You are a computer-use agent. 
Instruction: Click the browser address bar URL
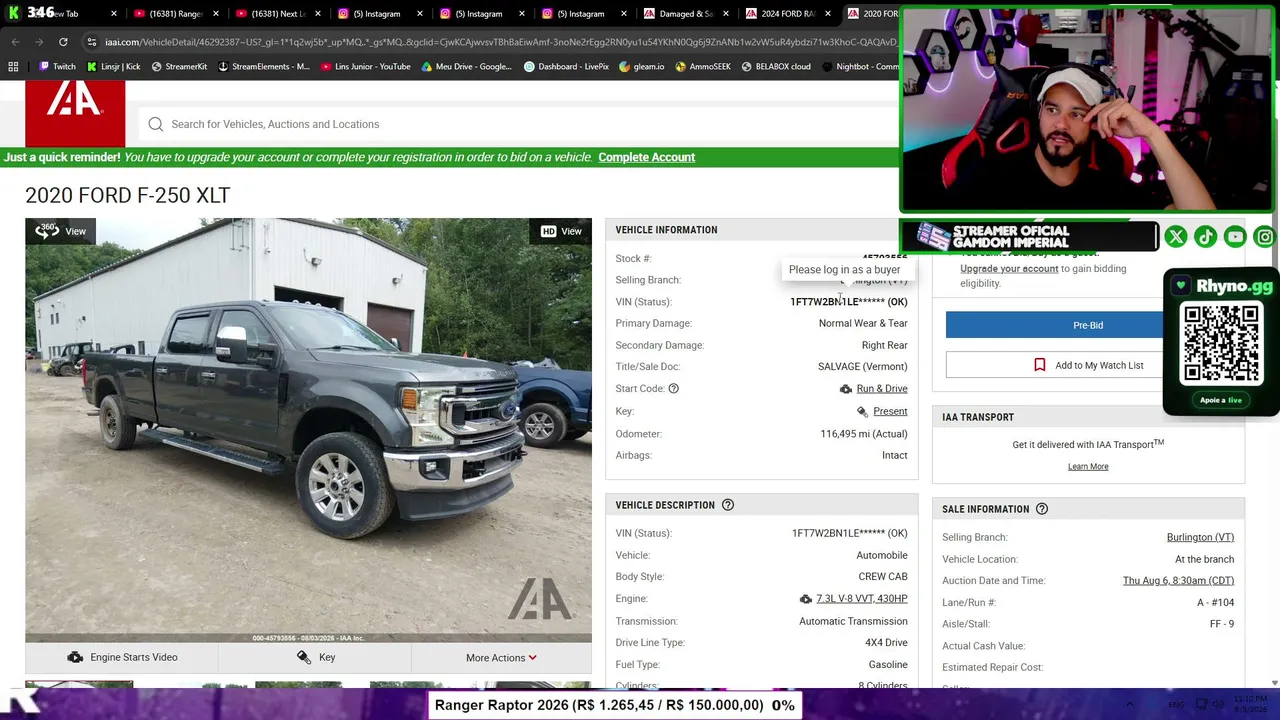[x=500, y=42]
